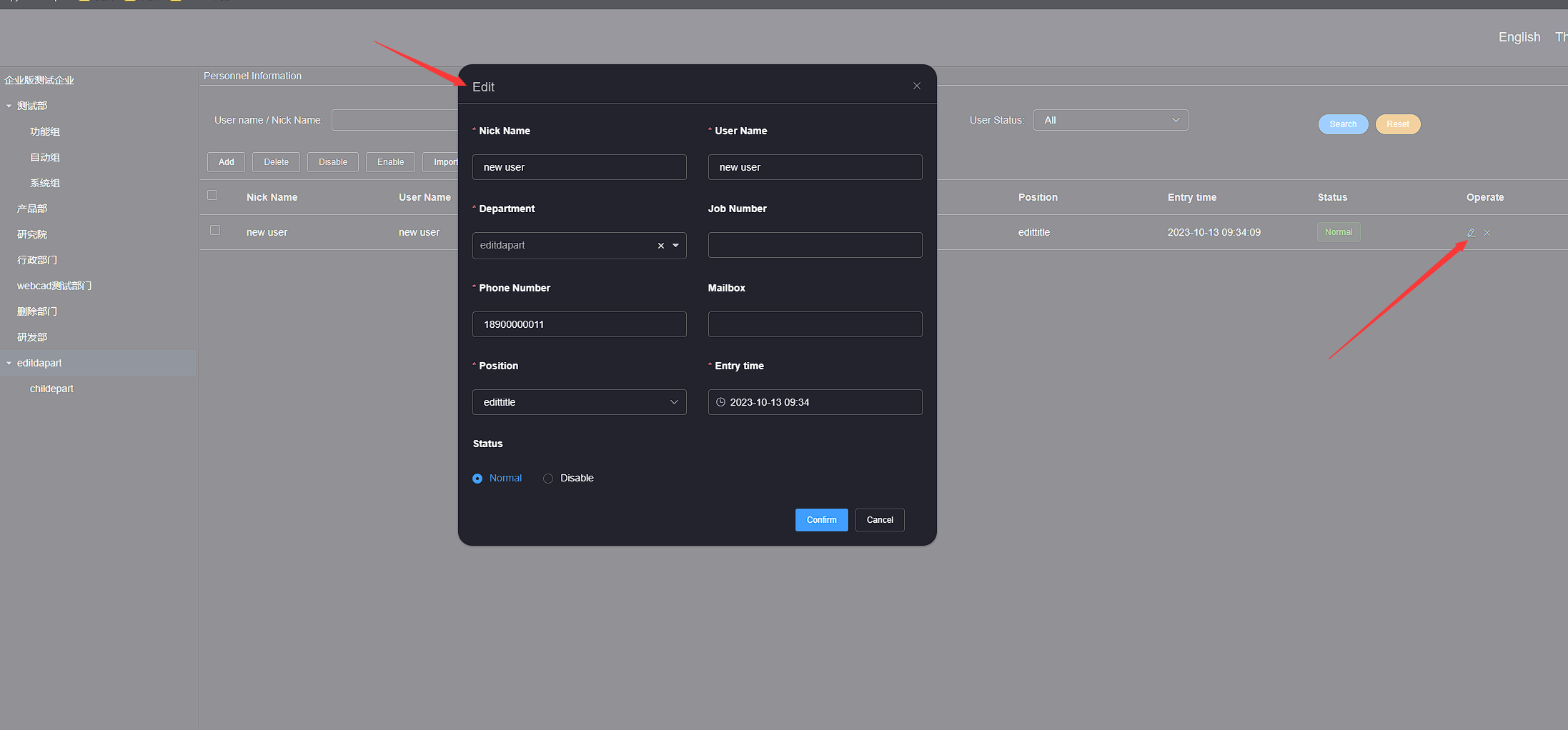The height and width of the screenshot is (730, 1568).
Task: Click the Enable button in the toolbar
Action: tap(391, 162)
